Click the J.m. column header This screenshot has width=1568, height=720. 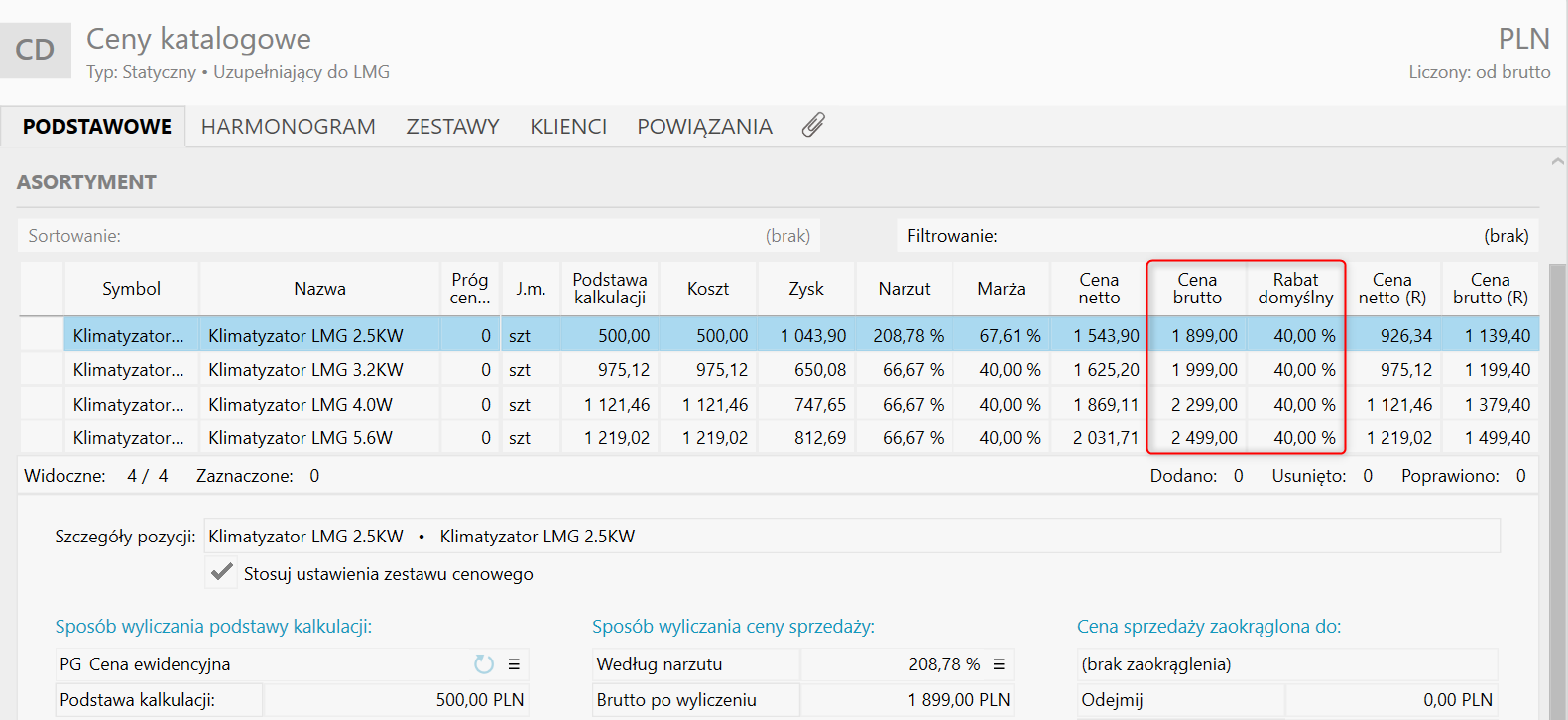click(x=531, y=289)
